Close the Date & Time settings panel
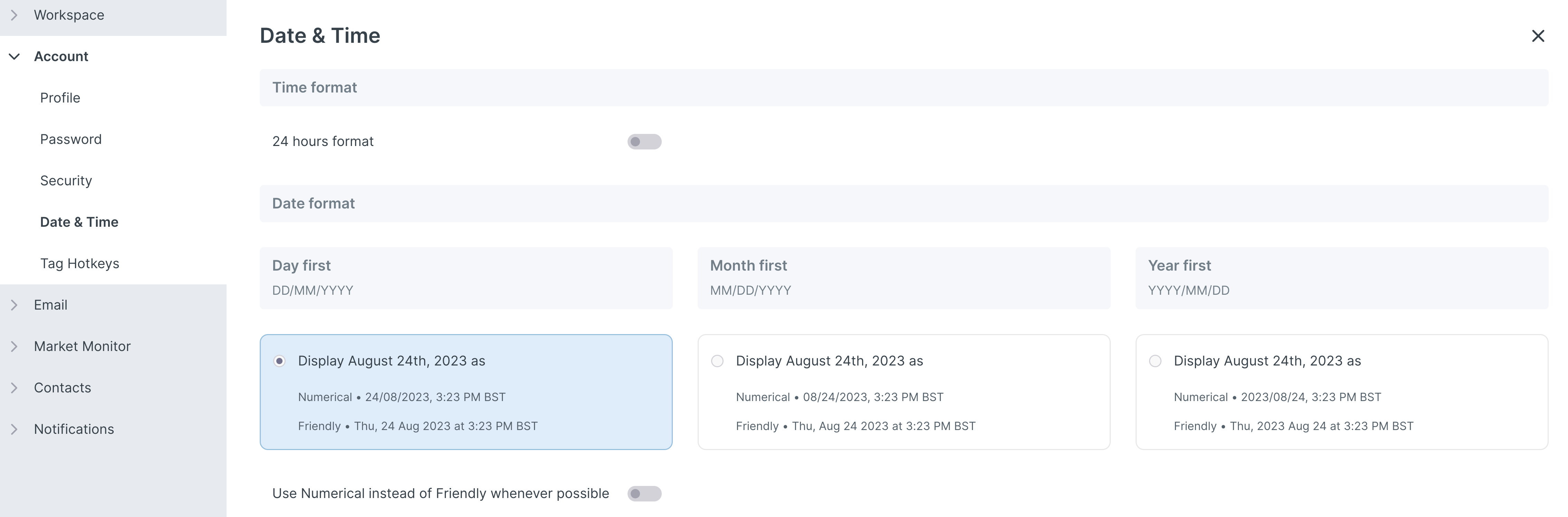The height and width of the screenshot is (517, 1568). tap(1538, 36)
